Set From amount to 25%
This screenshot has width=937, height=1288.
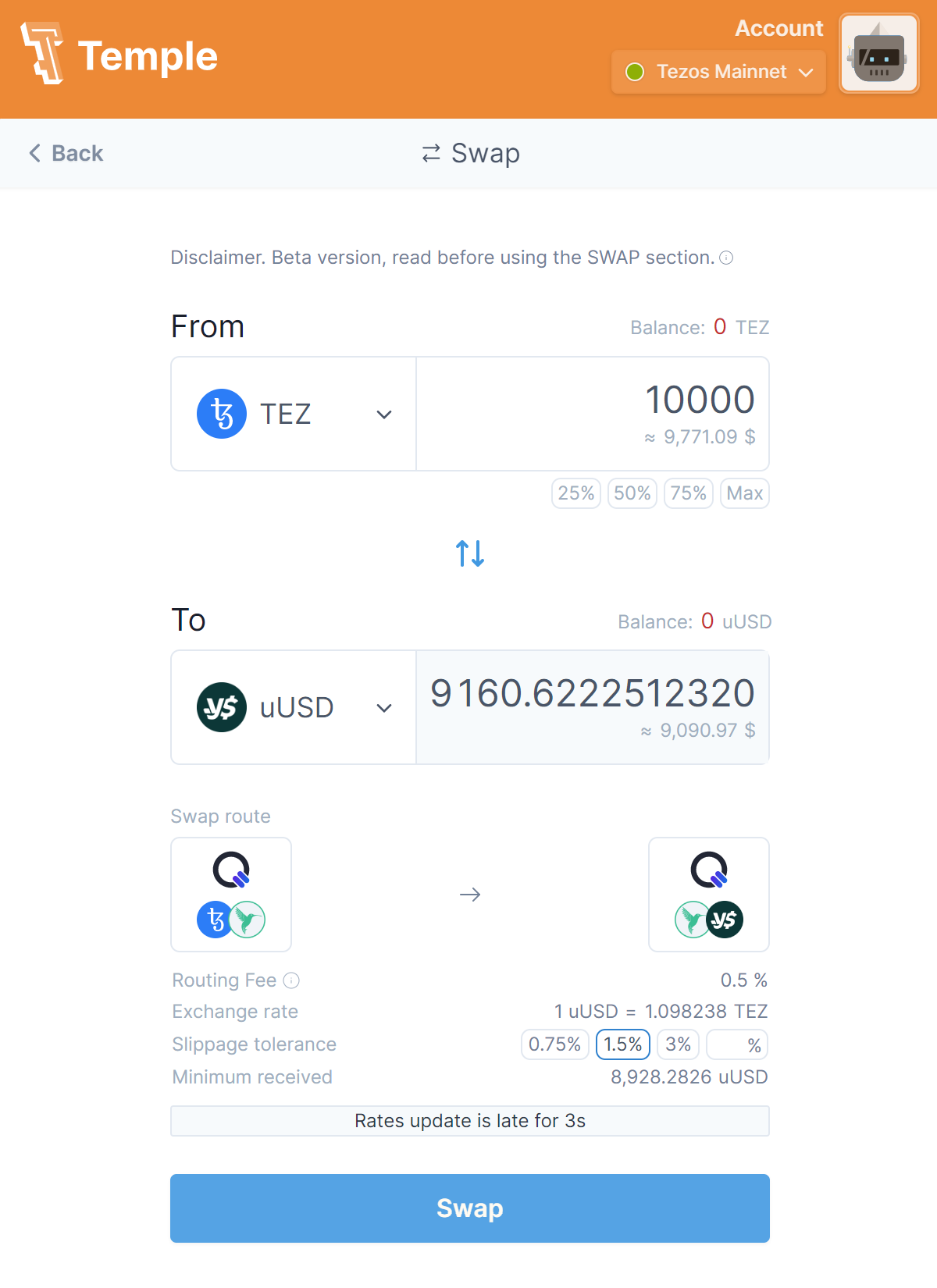click(576, 493)
